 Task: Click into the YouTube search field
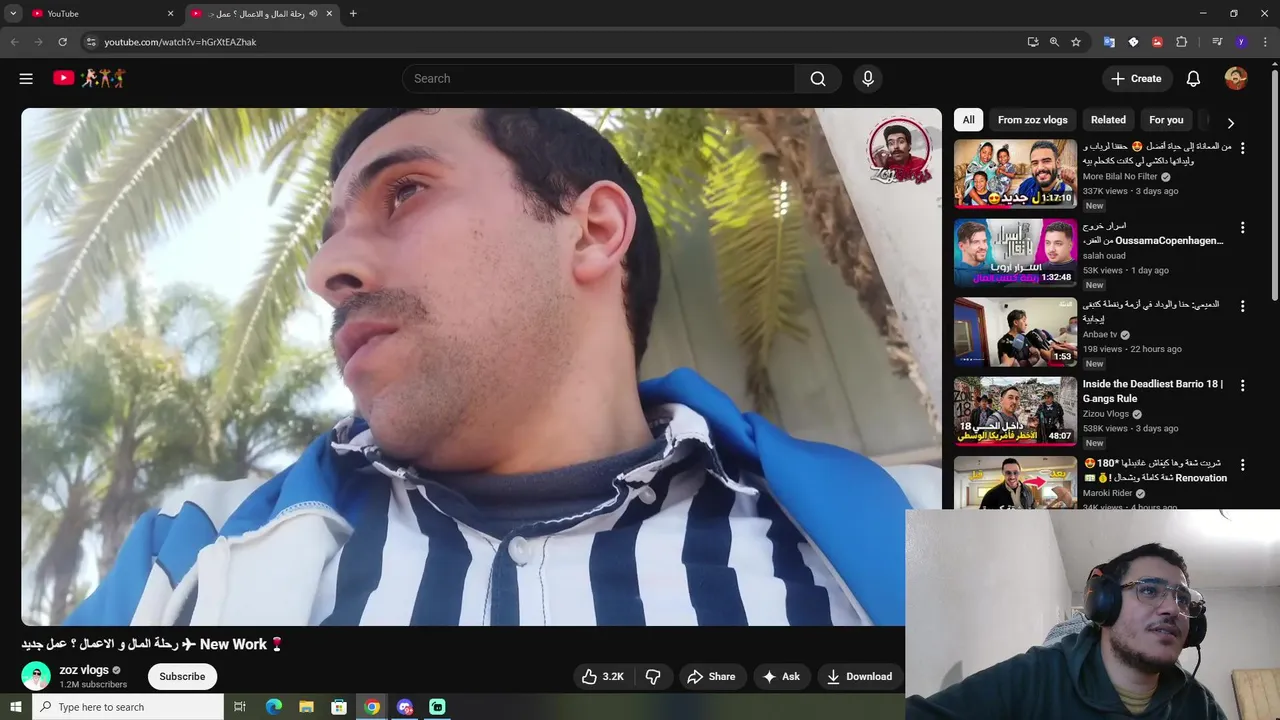(x=598, y=78)
